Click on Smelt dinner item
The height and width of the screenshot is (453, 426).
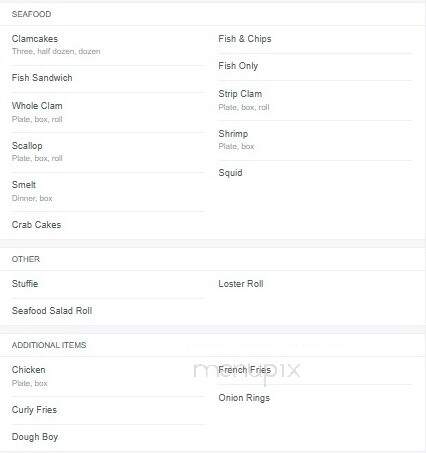click(x=24, y=185)
